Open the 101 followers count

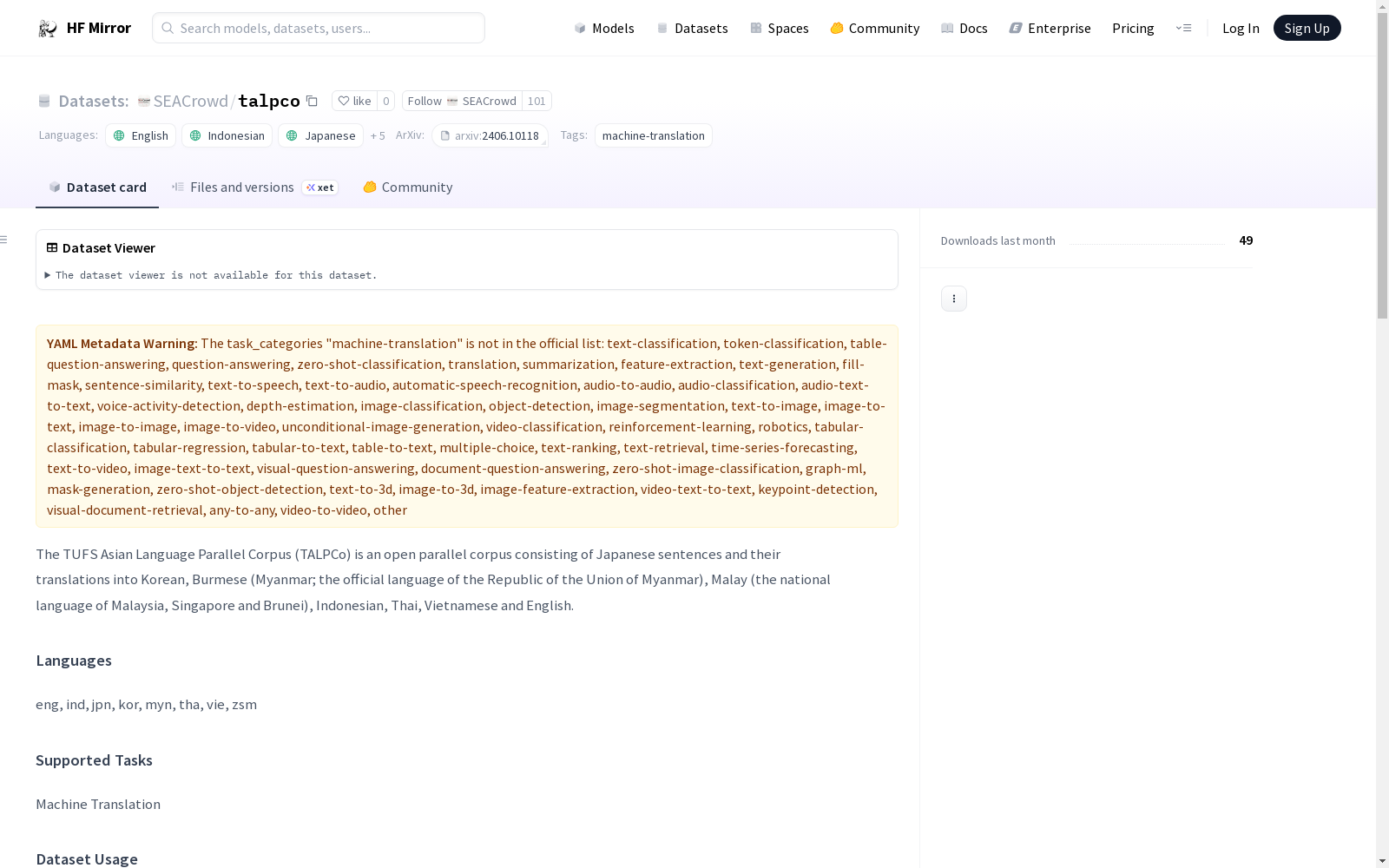tap(537, 101)
